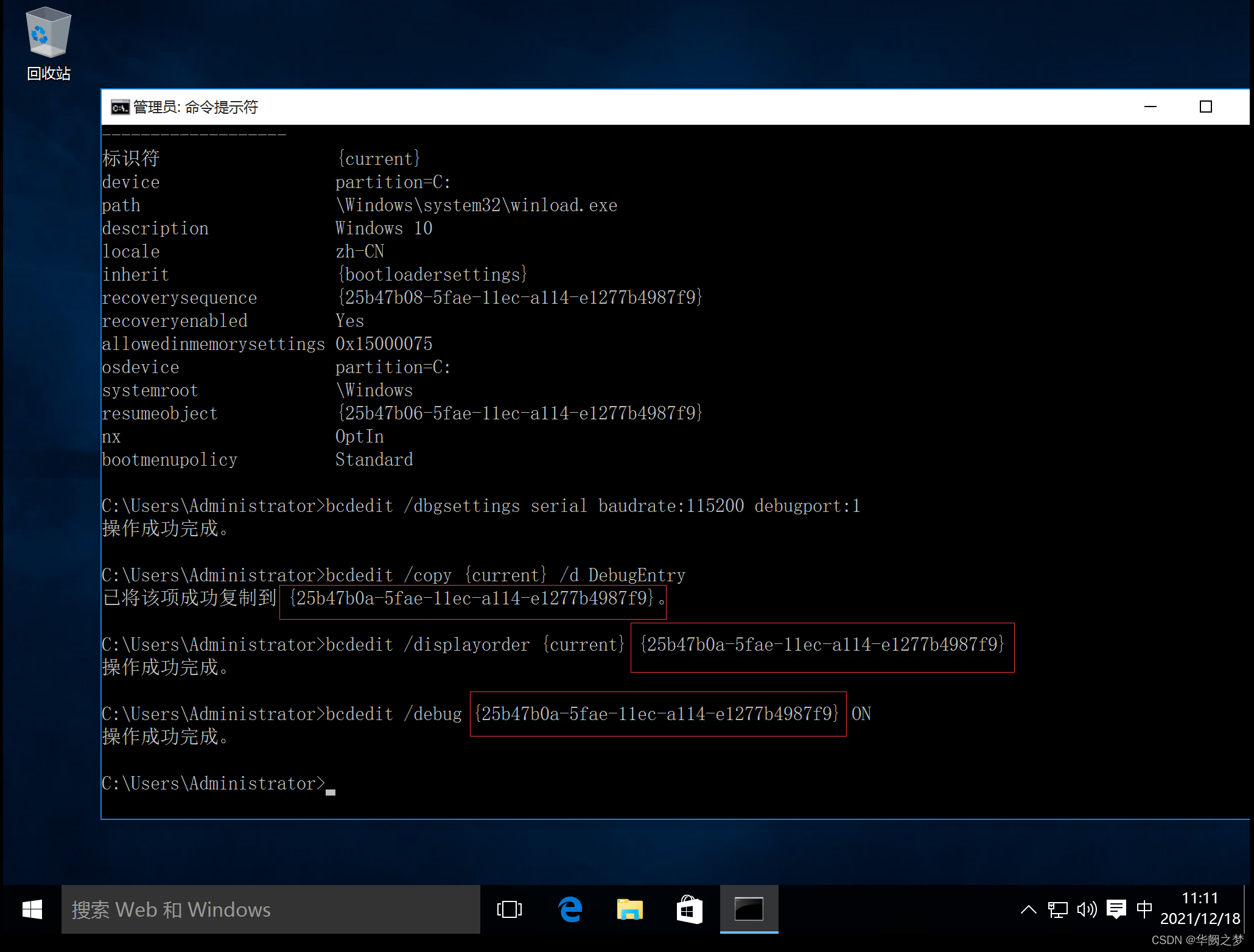Click the 'Windows 10' description value
This screenshot has width=1254, height=952.
click(x=384, y=228)
